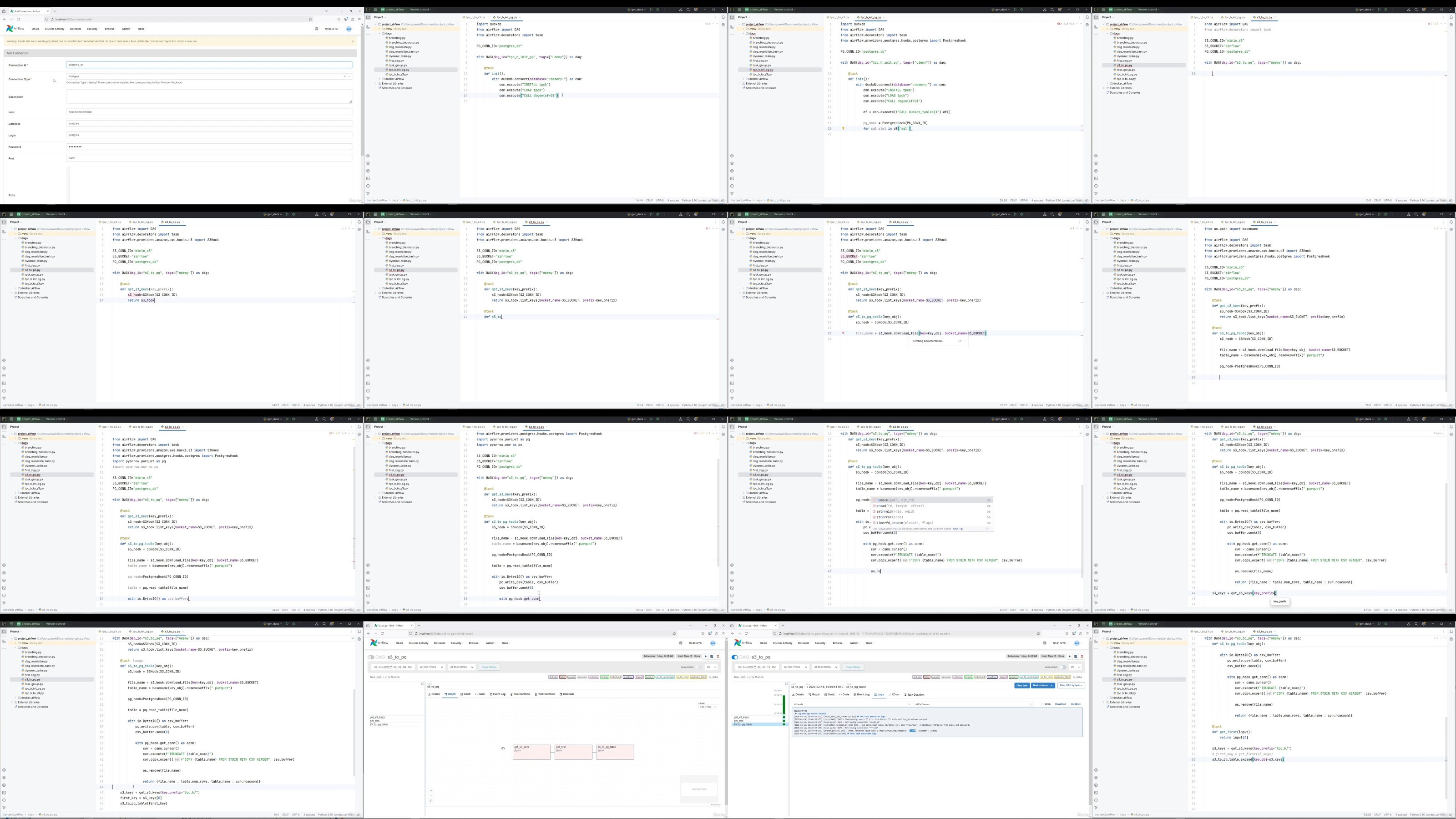Reload the Add Connection browser page
The width and height of the screenshot is (1456, 819).
click(18, 19)
